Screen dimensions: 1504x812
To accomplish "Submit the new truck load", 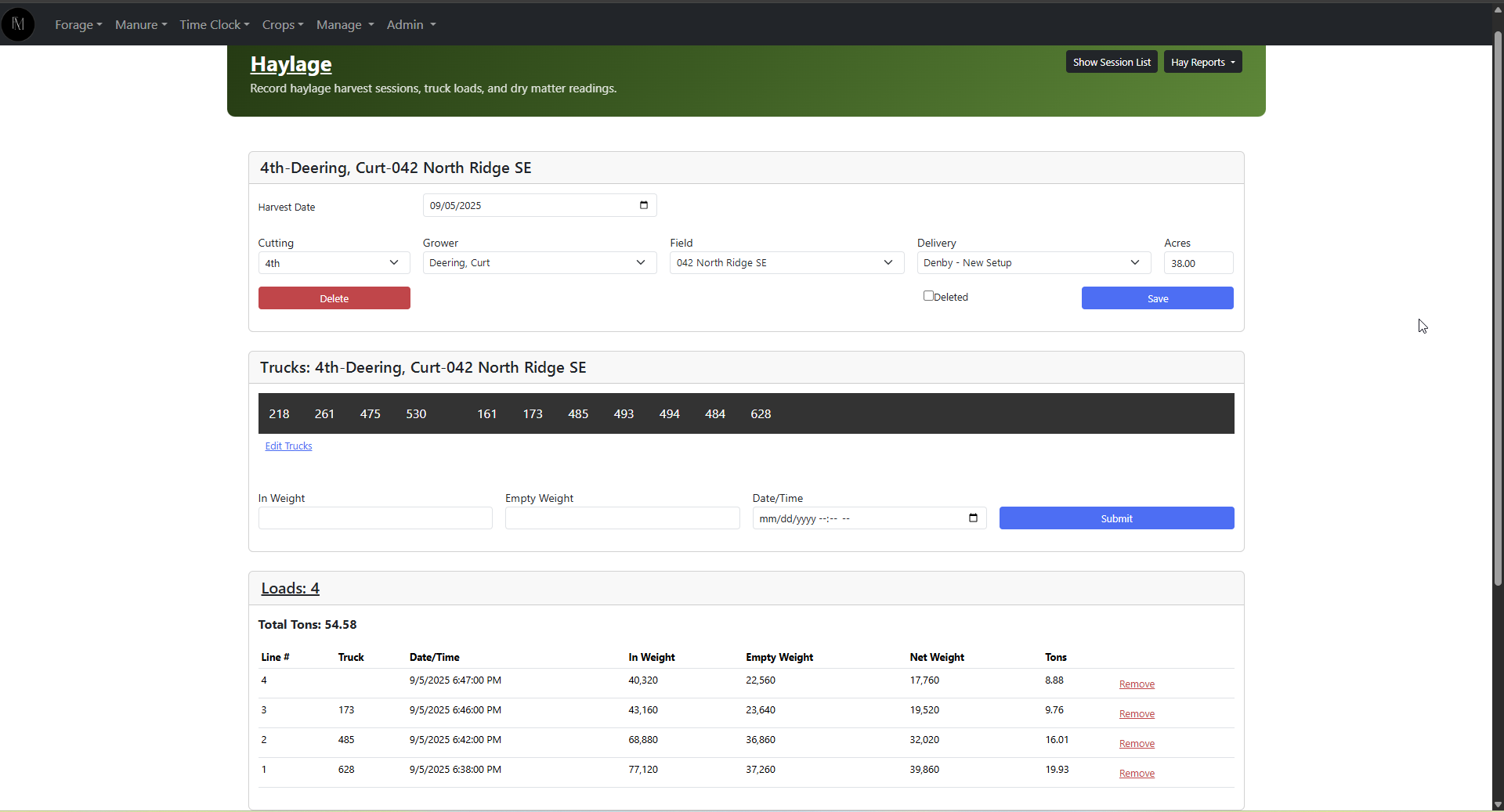I will coord(1116,518).
